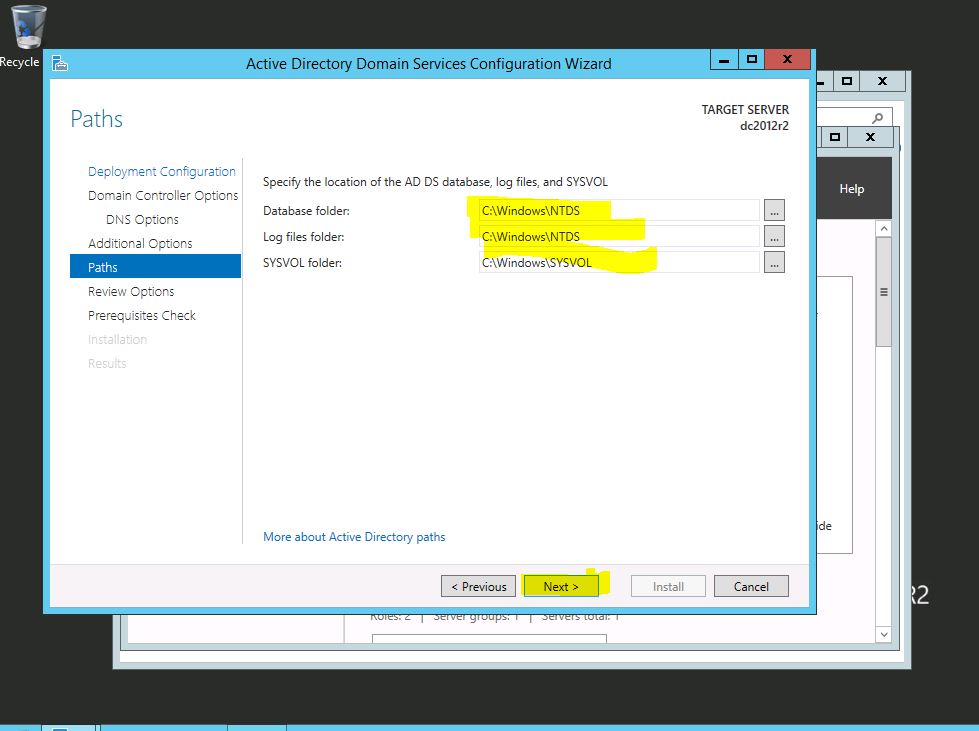This screenshot has height=731, width=979.
Task: Click the Log files folder path field
Action: (619, 237)
